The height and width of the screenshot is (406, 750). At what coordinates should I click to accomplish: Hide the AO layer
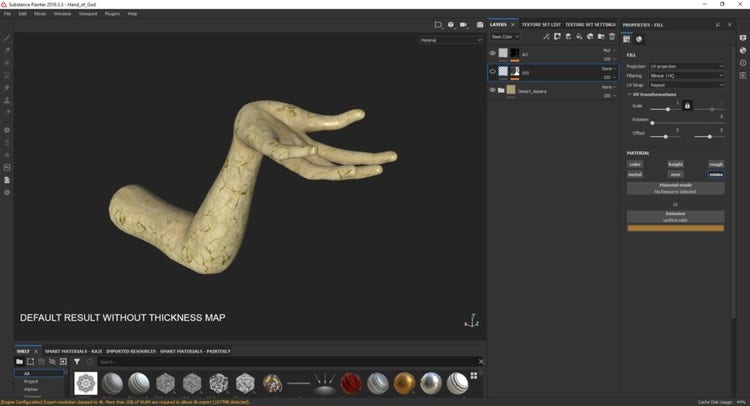point(493,53)
